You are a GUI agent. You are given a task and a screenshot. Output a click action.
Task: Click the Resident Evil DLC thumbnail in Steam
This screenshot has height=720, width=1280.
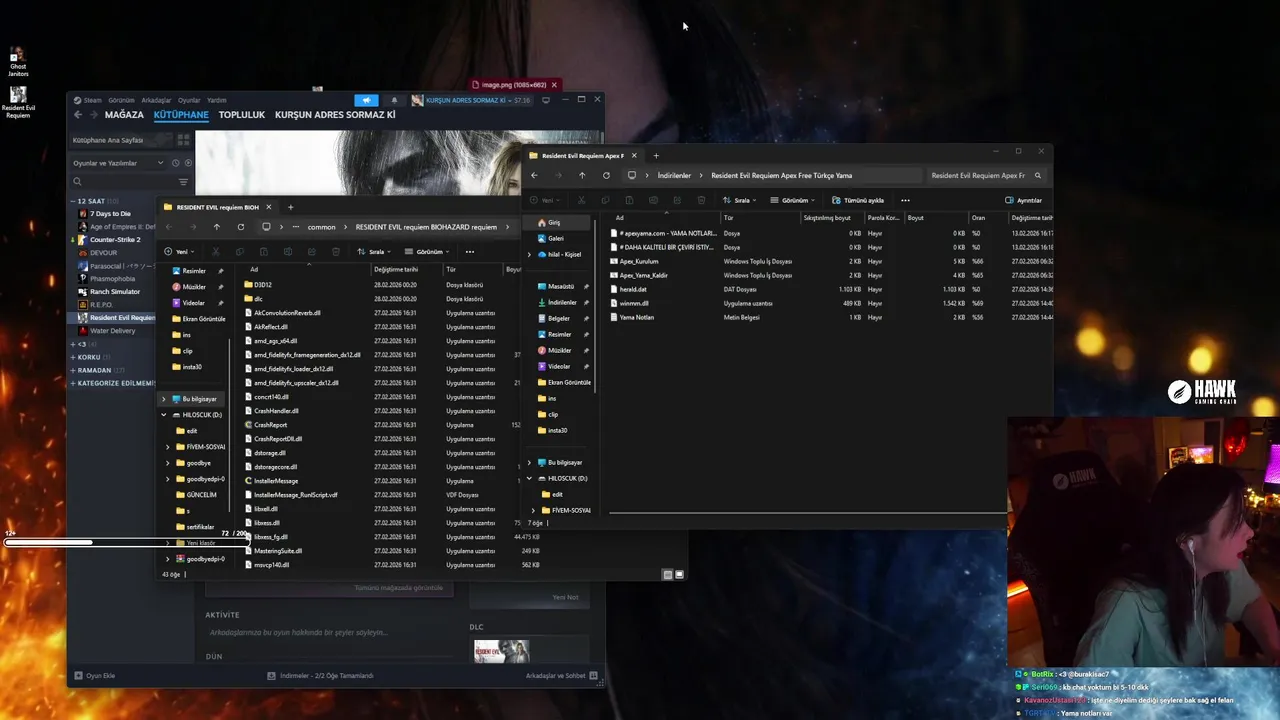click(501, 651)
